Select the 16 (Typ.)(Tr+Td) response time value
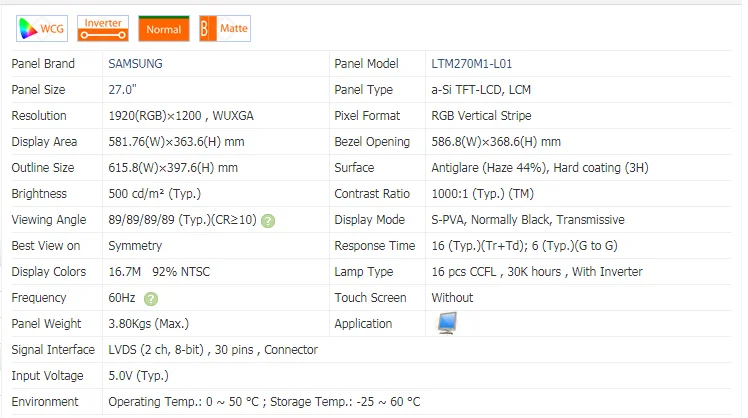748x418 pixels. click(525, 246)
